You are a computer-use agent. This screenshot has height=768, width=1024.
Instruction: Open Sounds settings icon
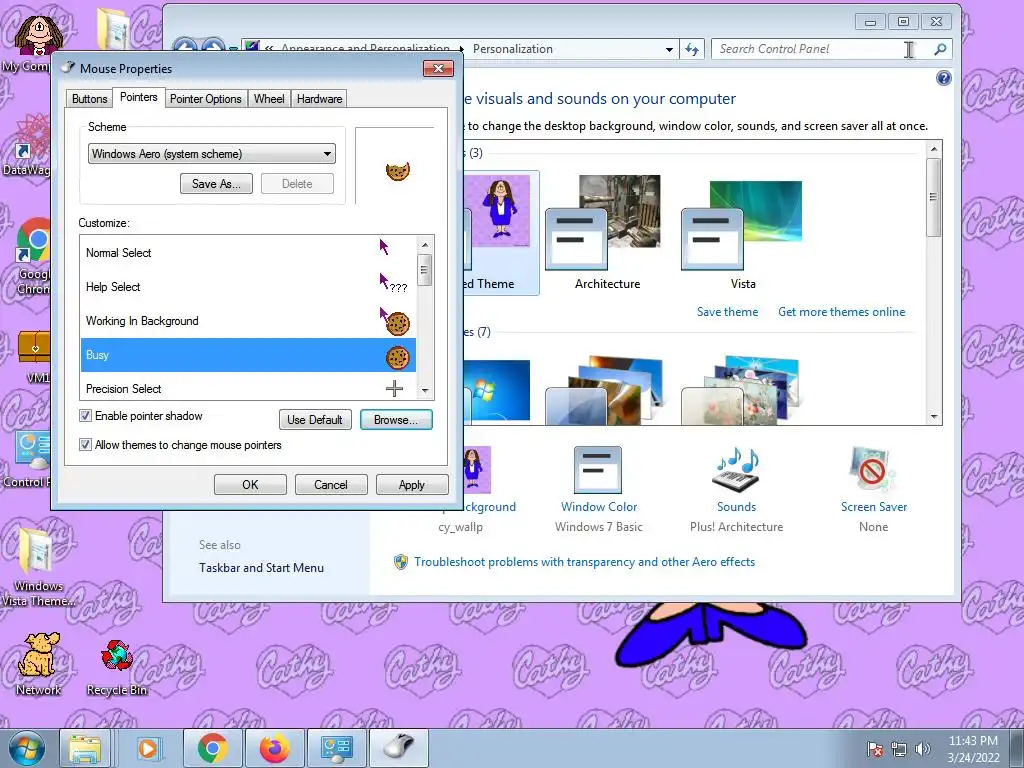click(x=736, y=470)
